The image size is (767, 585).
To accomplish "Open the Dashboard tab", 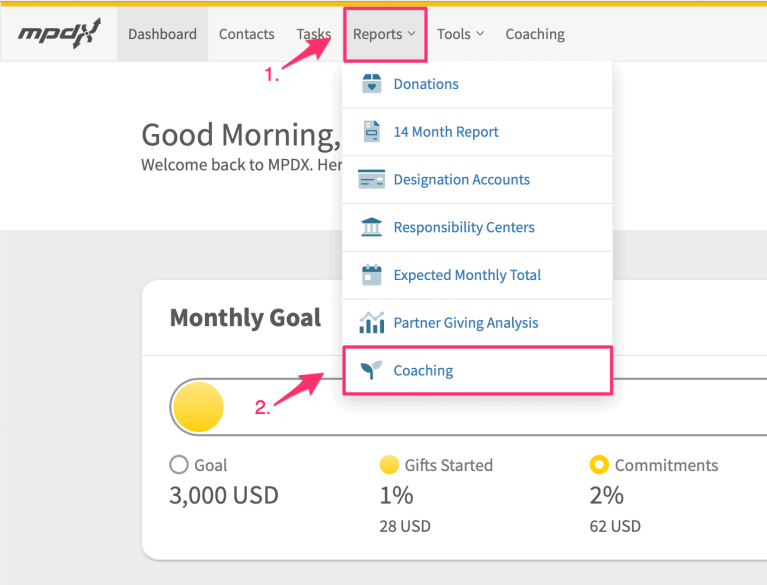I will [x=162, y=34].
